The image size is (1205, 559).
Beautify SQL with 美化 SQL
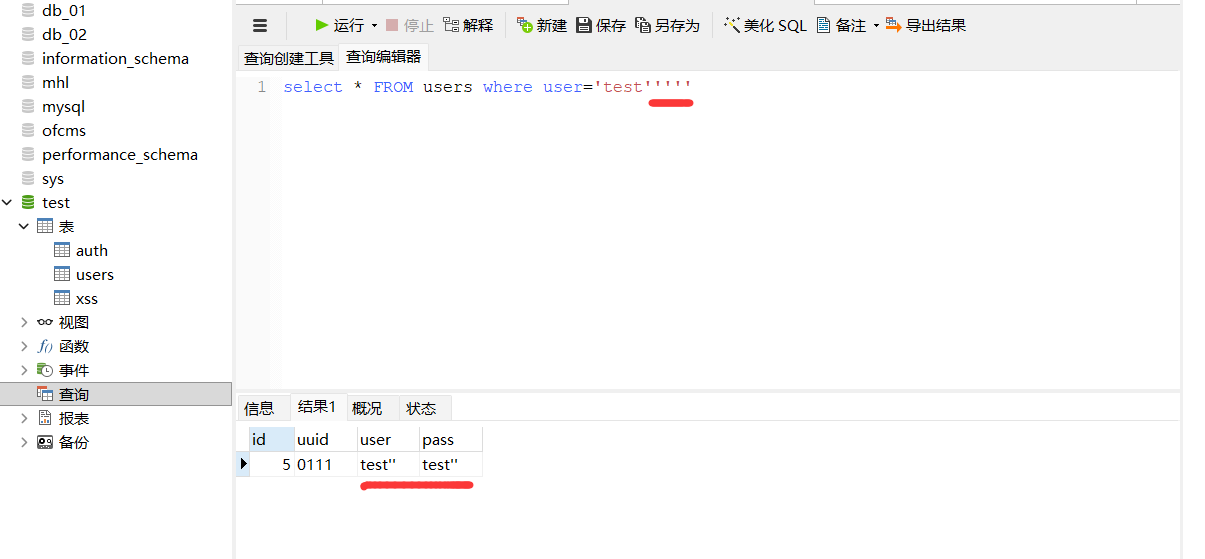(764, 25)
